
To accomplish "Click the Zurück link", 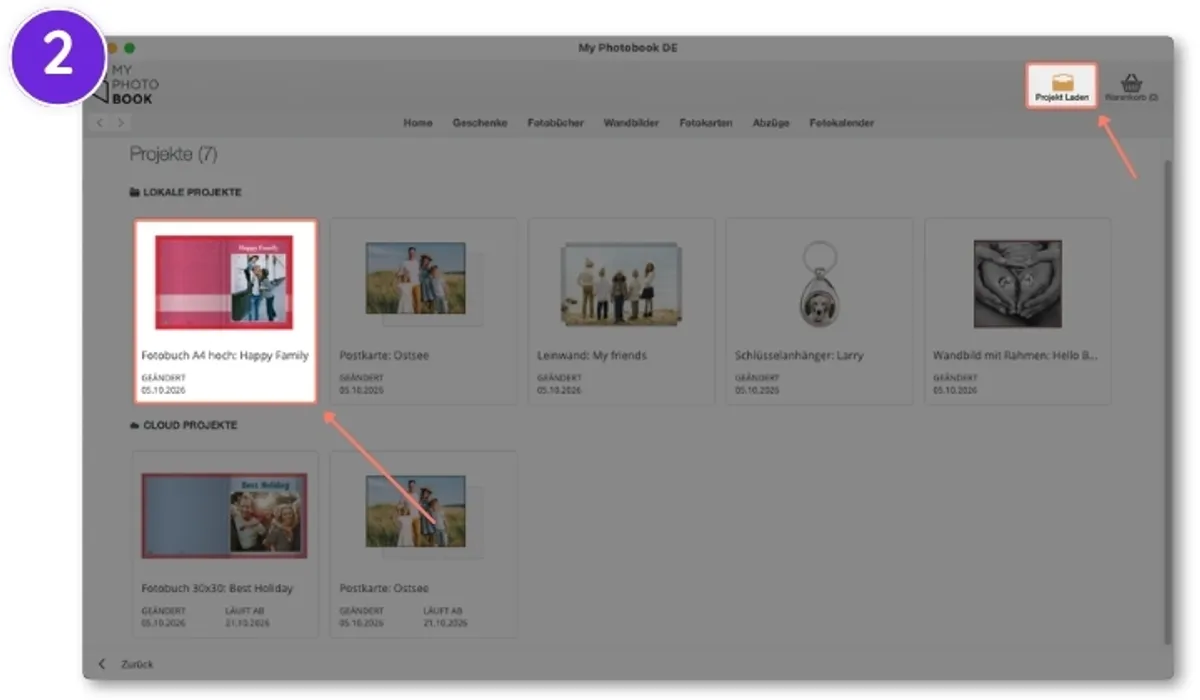I will (x=137, y=664).
